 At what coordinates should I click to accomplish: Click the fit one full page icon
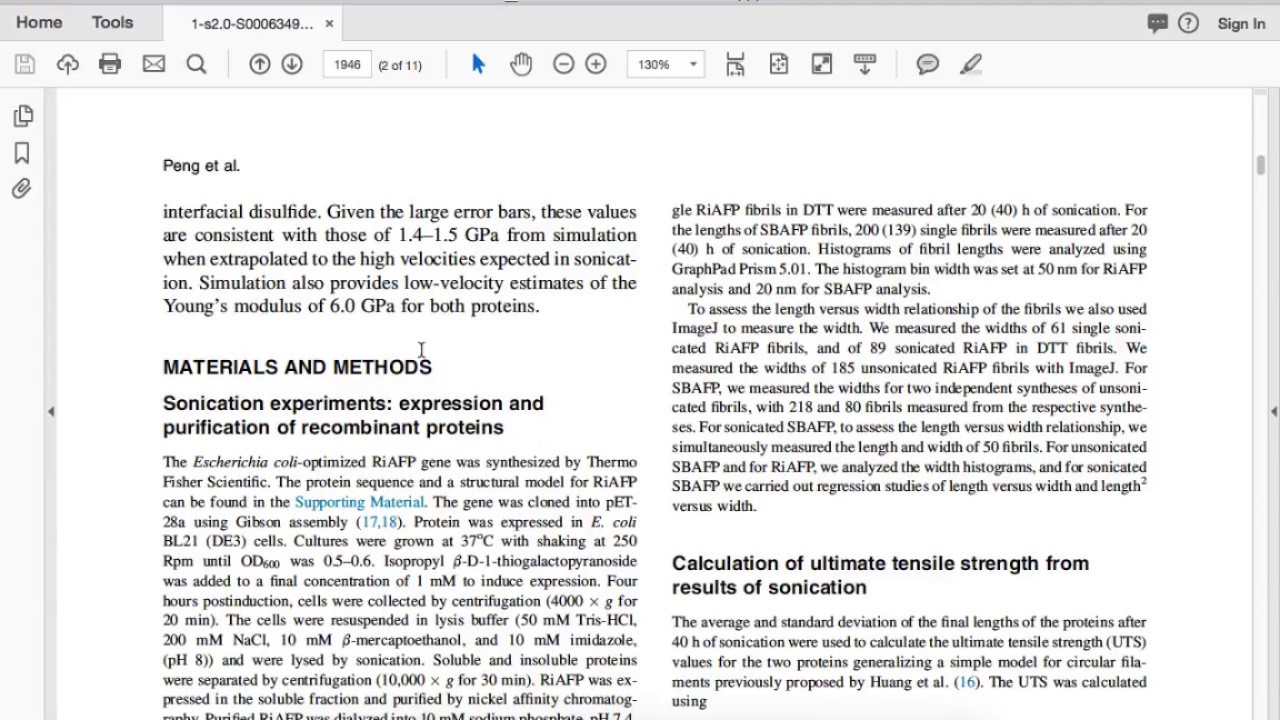pos(779,64)
